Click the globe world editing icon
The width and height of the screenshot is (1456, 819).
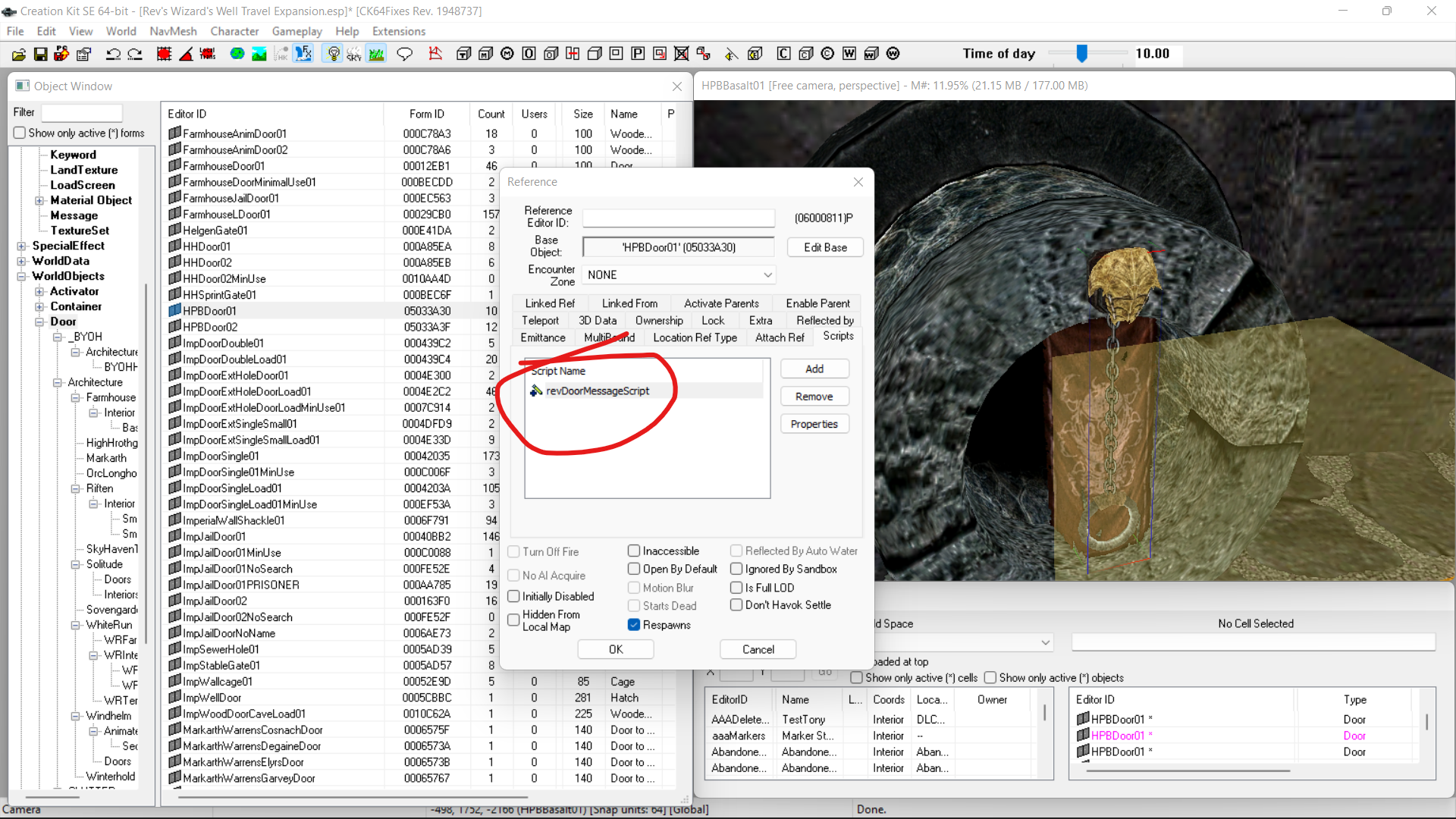click(237, 54)
